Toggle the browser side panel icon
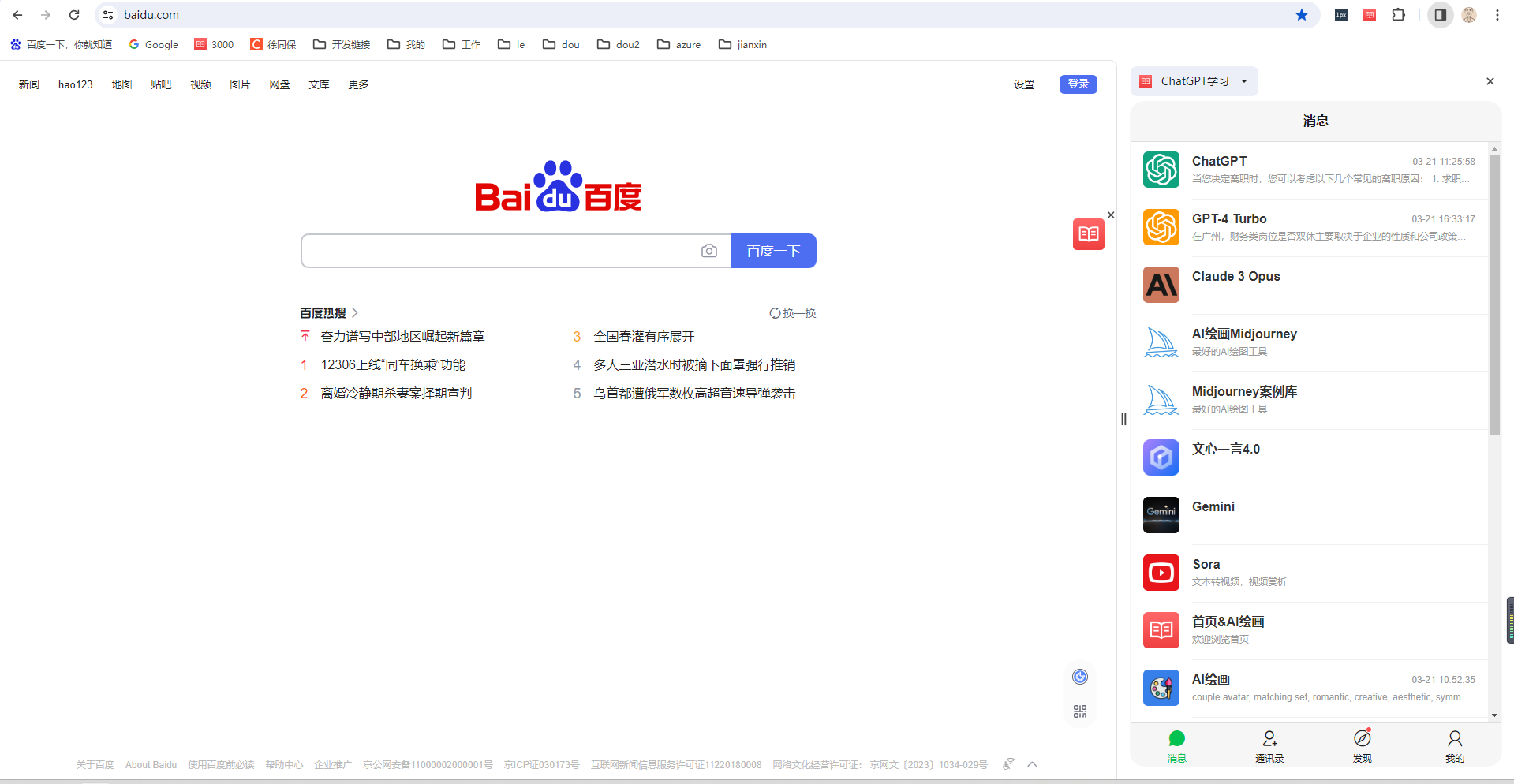The image size is (1514, 784). (1440, 15)
